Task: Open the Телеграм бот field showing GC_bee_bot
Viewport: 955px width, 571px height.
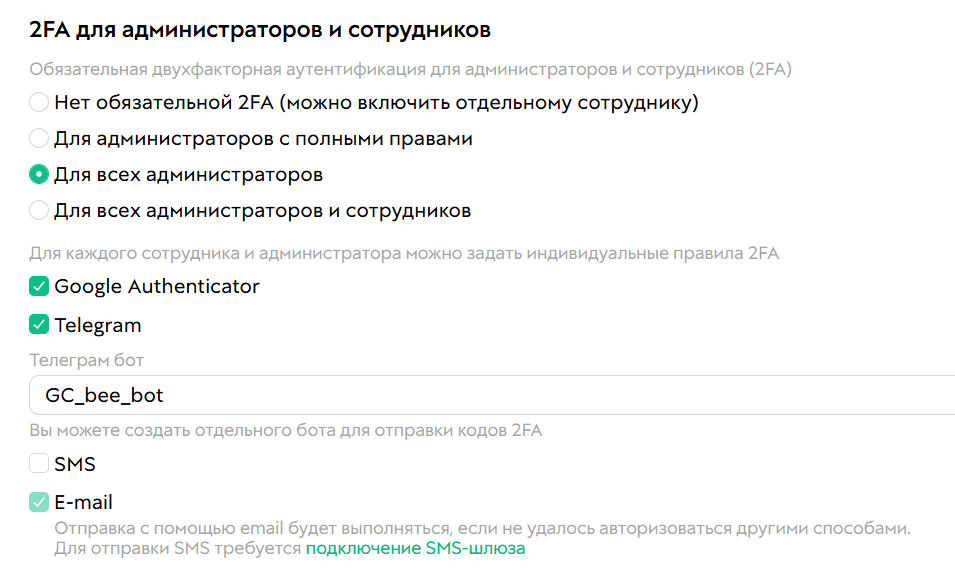Action: pyautogui.click(x=490, y=395)
